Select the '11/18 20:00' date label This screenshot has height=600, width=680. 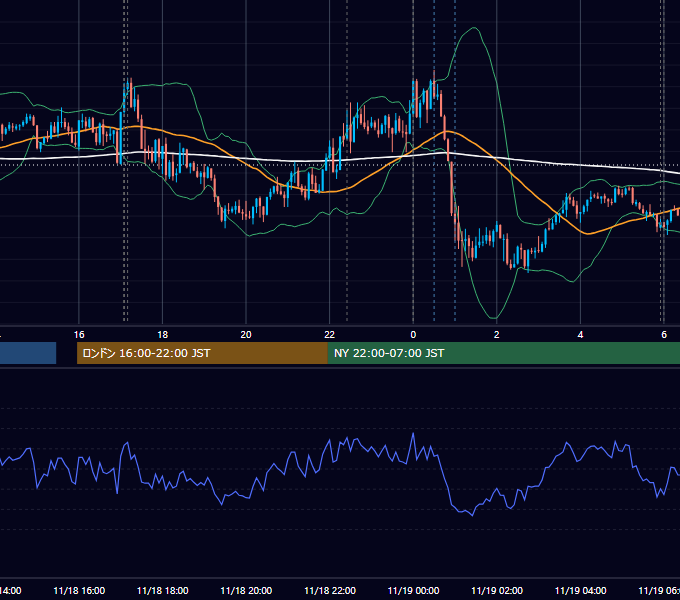point(246,590)
